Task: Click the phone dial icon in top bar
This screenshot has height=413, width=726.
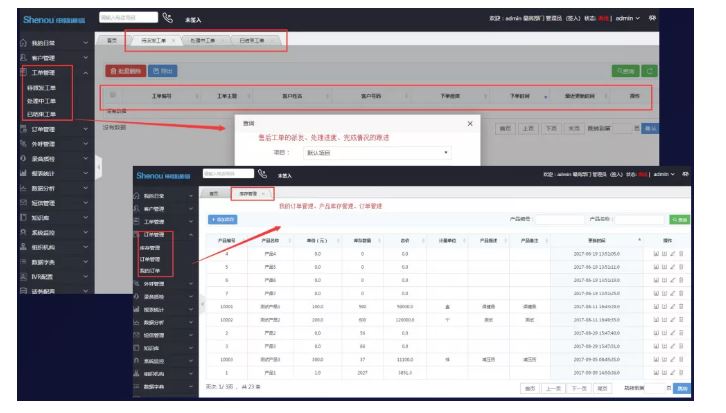Action: (166, 18)
